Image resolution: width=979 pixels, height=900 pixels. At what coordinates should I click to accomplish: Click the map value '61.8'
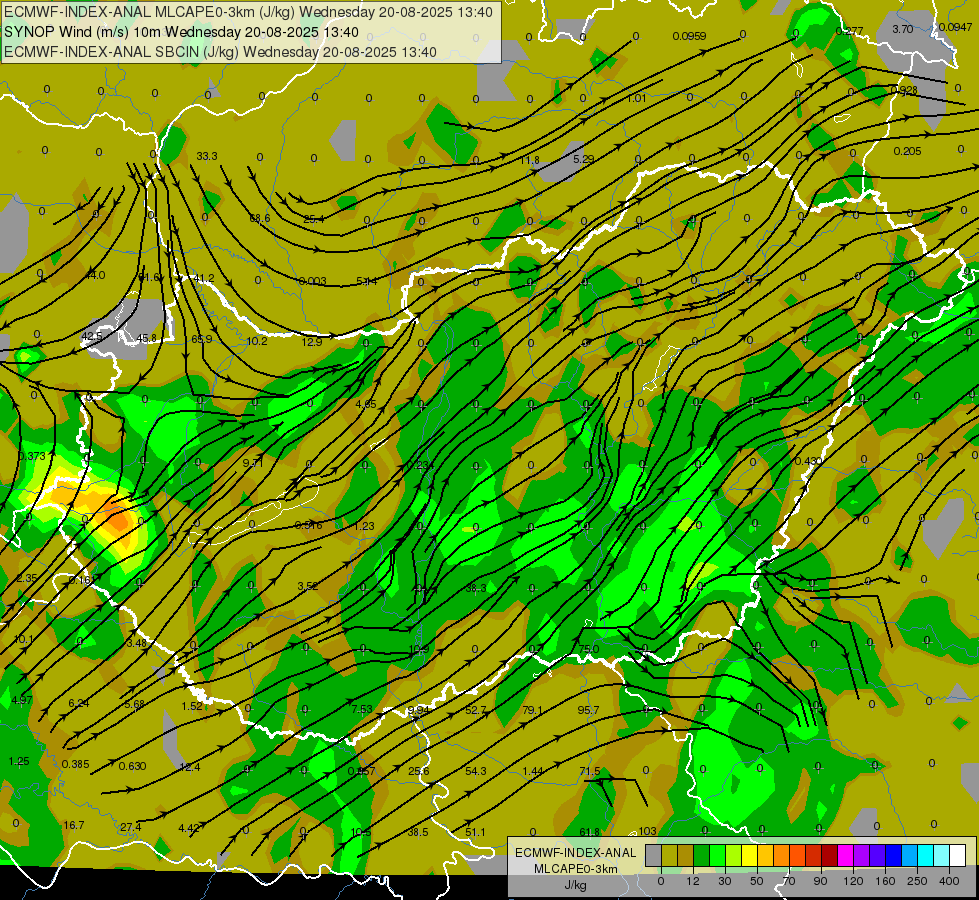[x=589, y=832]
